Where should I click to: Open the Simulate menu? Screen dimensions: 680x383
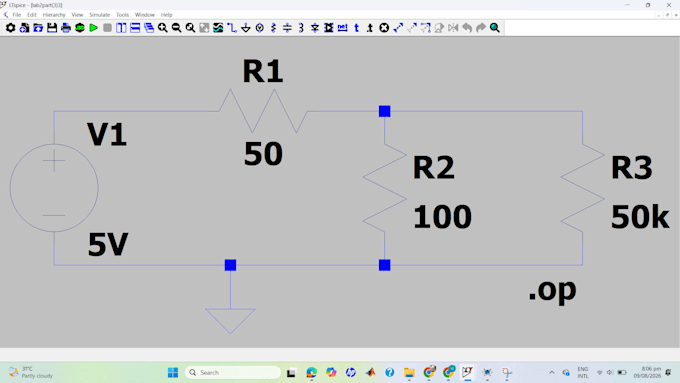pyautogui.click(x=99, y=15)
